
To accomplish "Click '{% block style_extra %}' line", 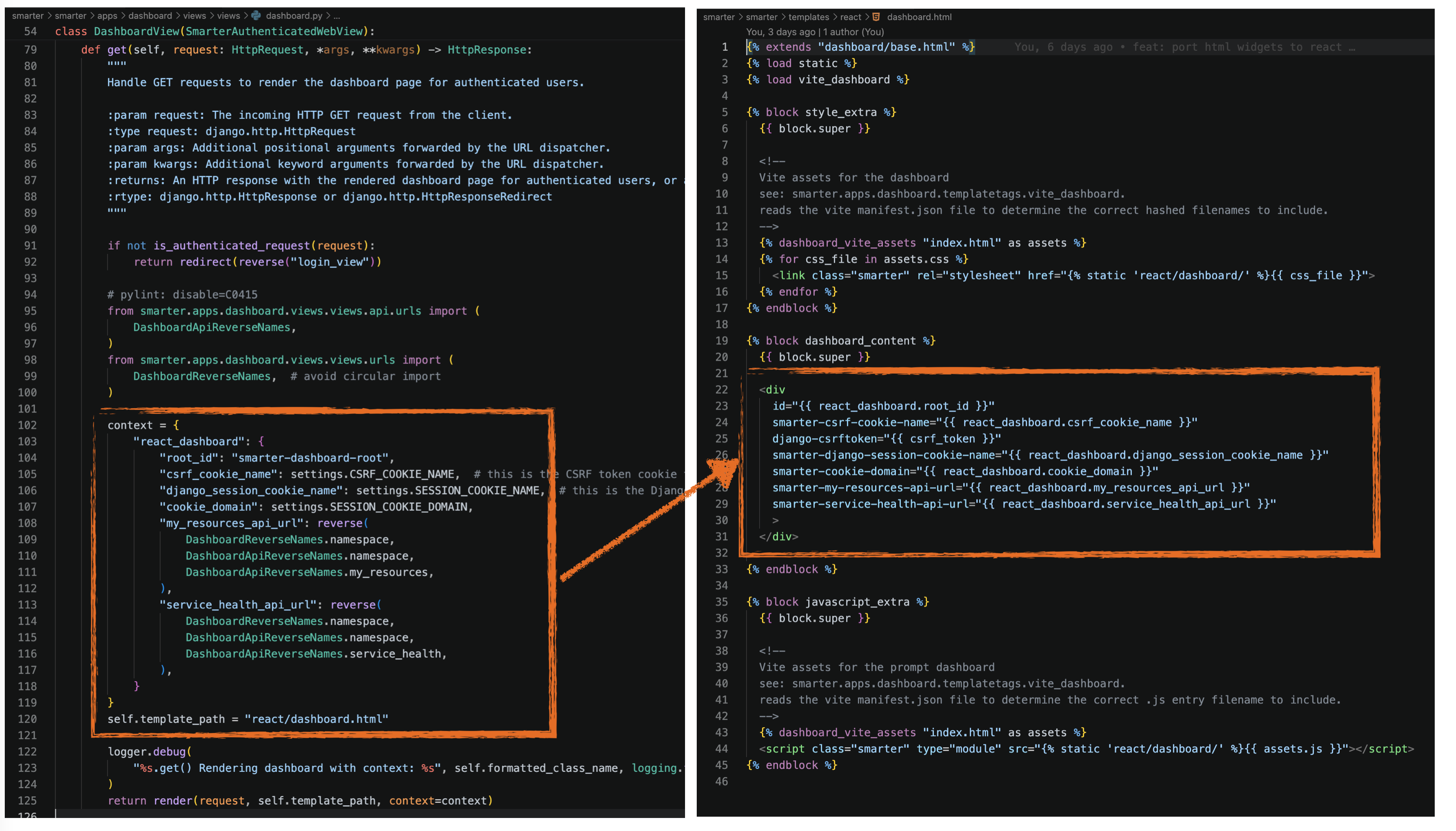I will point(821,112).
